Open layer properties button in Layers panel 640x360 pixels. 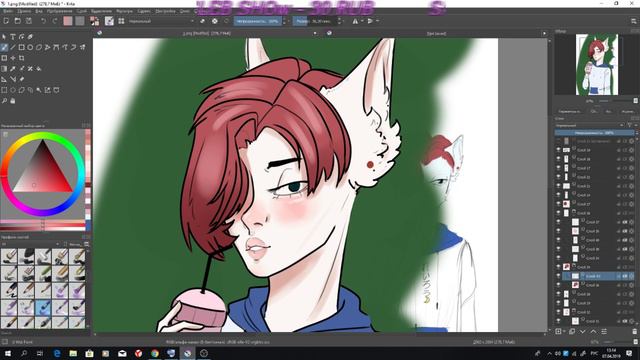tap(604, 331)
